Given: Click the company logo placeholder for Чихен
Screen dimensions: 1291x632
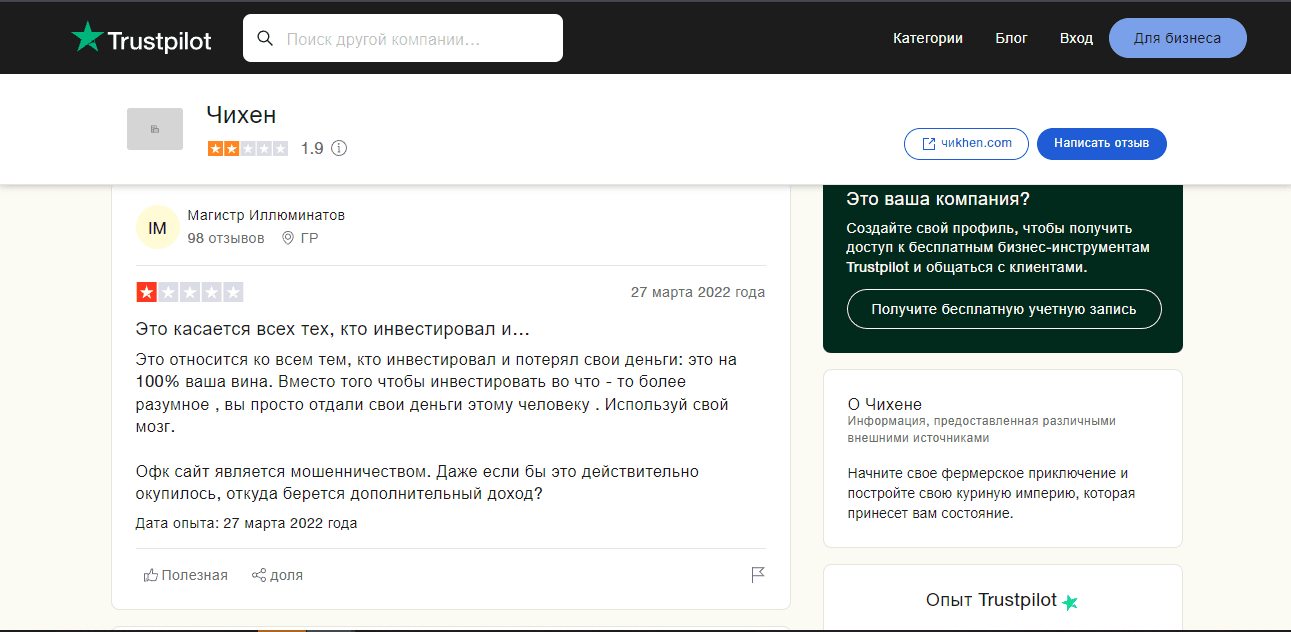Looking at the screenshot, I should [153, 128].
